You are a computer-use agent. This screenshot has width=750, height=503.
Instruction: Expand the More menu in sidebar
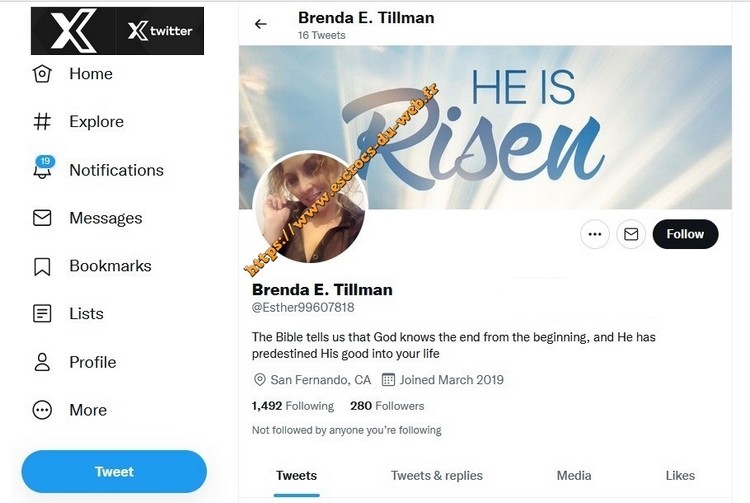[42, 410]
